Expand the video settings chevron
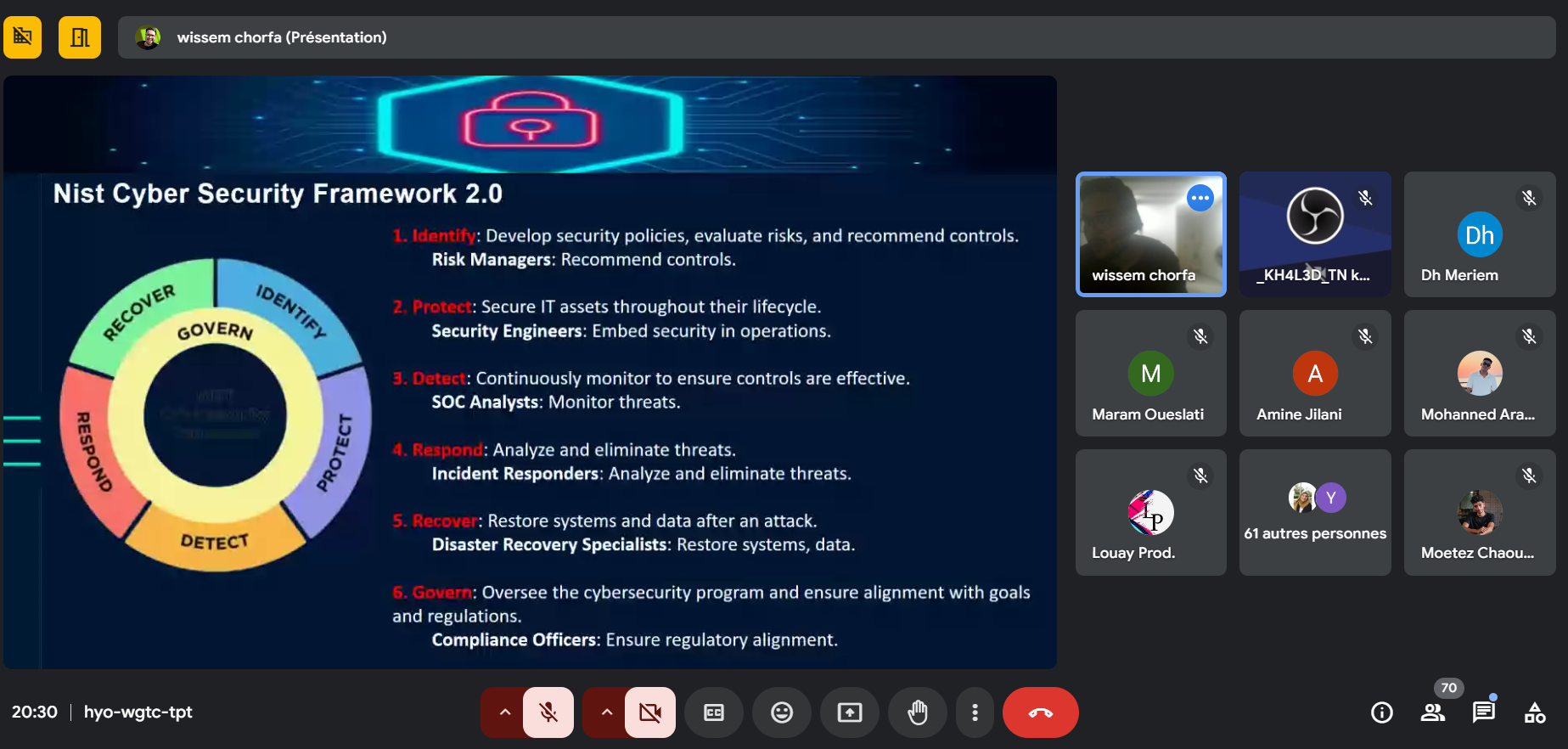 coord(607,712)
